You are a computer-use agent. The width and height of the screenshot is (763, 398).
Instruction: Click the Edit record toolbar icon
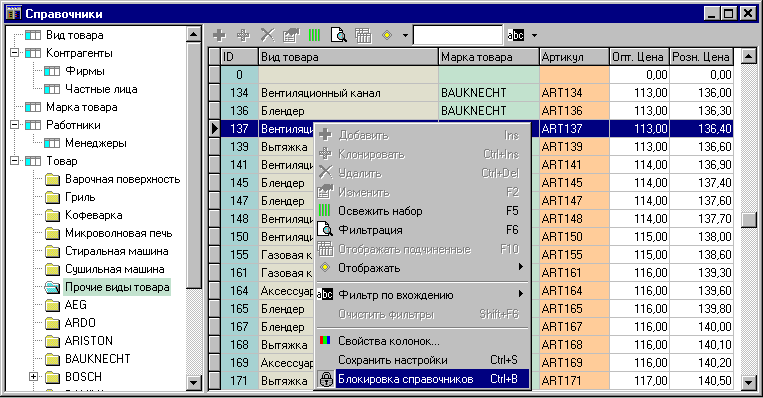pyautogui.click(x=291, y=35)
